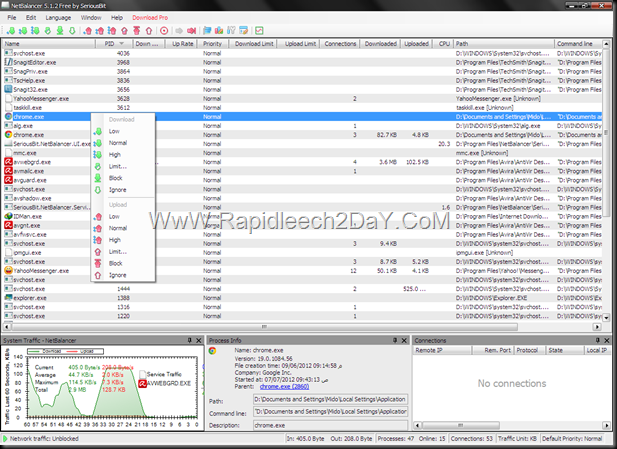This screenshot has width=617, height=449.
Task: Choose Download Ignore in context menu
Action: point(123,190)
